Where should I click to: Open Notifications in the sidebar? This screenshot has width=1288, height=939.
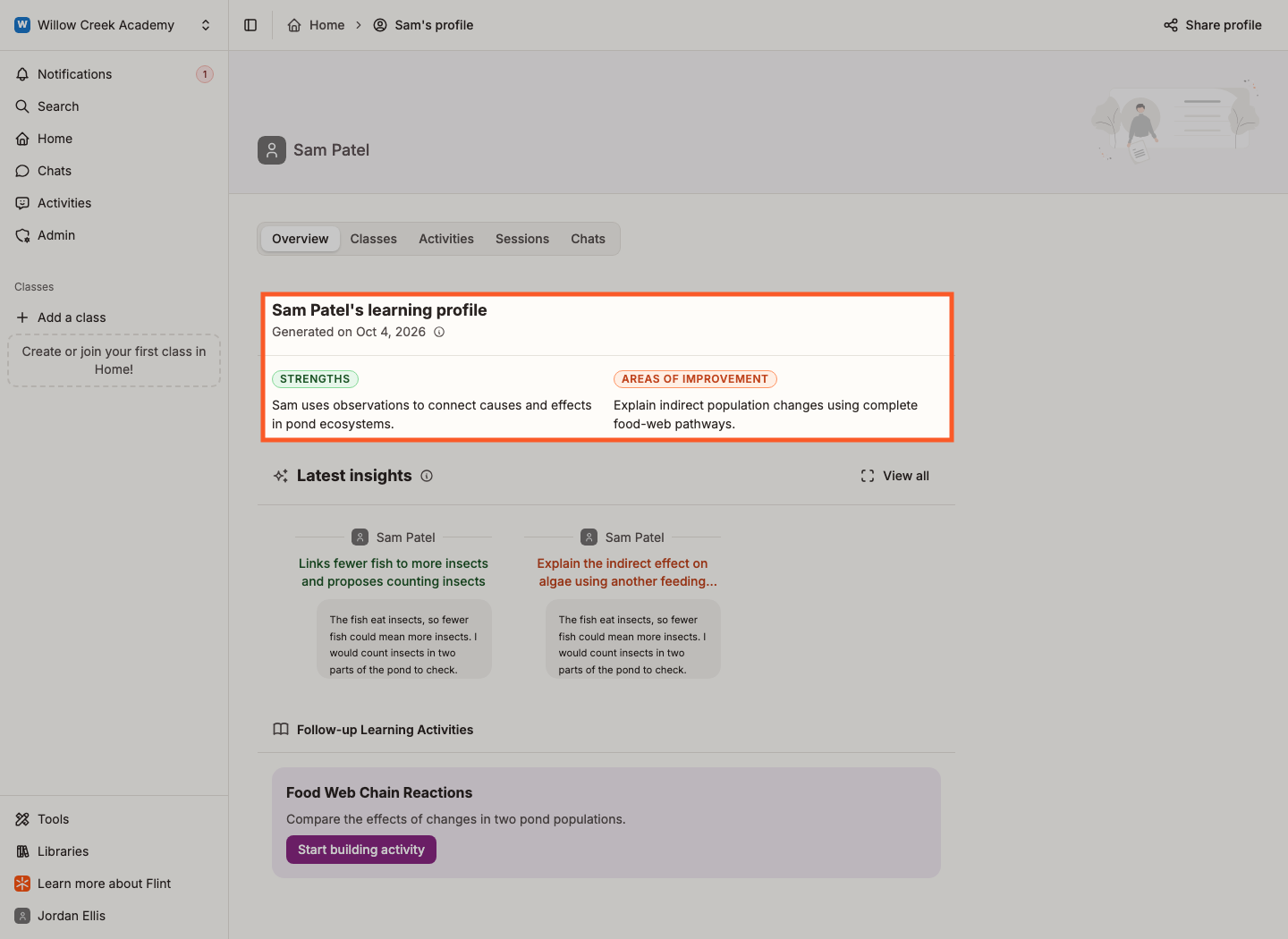114,74
